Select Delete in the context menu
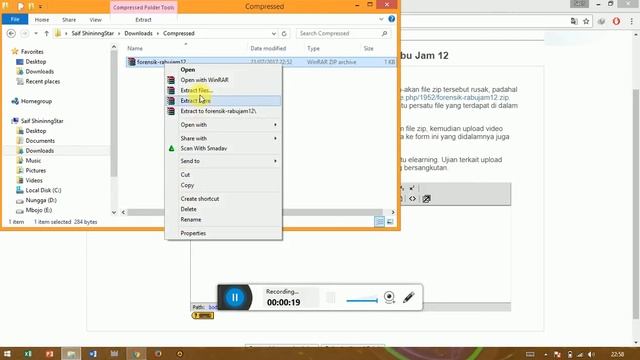Viewport: 640px width, 360px height. pos(189,209)
